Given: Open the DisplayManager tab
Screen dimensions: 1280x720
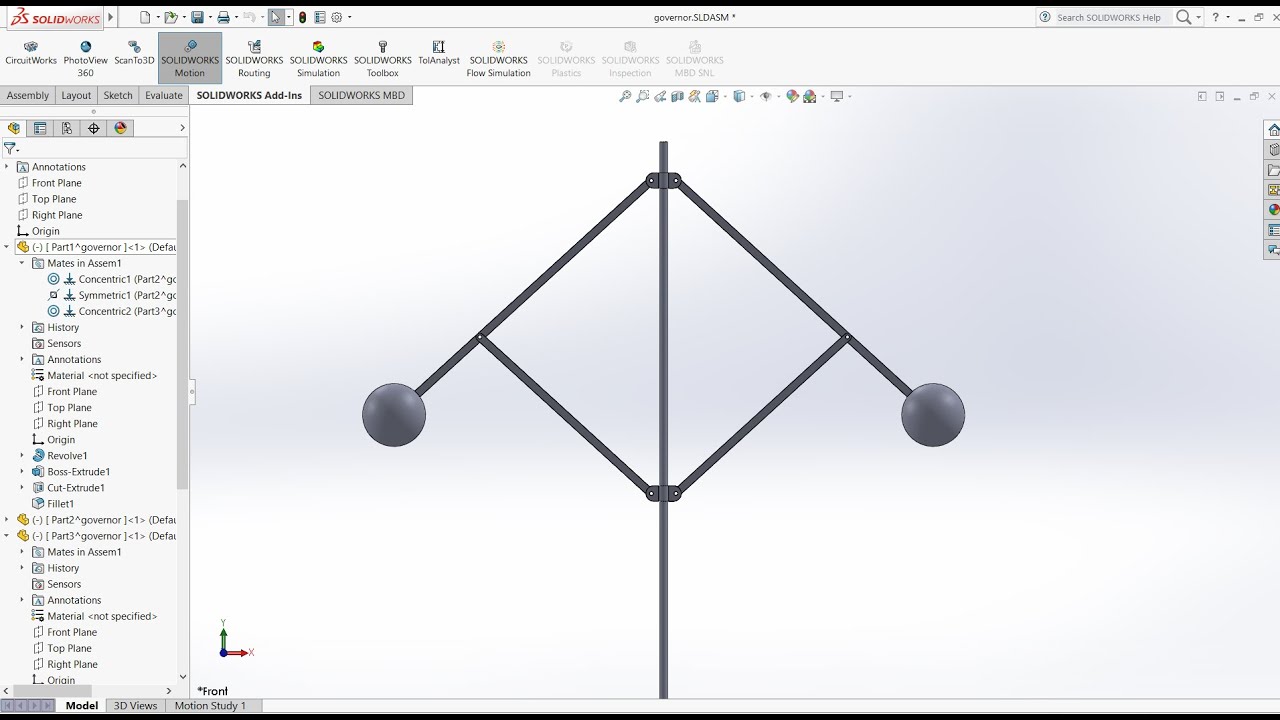Looking at the screenshot, I should (x=121, y=128).
